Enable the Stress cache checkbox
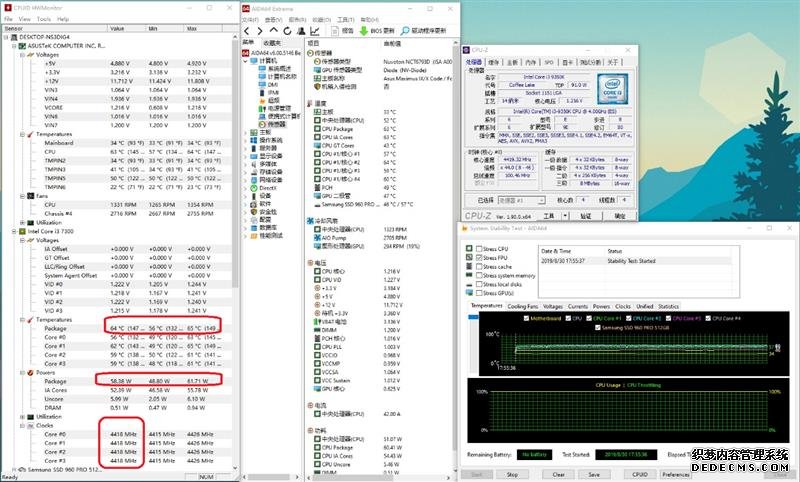The height and width of the screenshot is (482, 800). coord(479,267)
